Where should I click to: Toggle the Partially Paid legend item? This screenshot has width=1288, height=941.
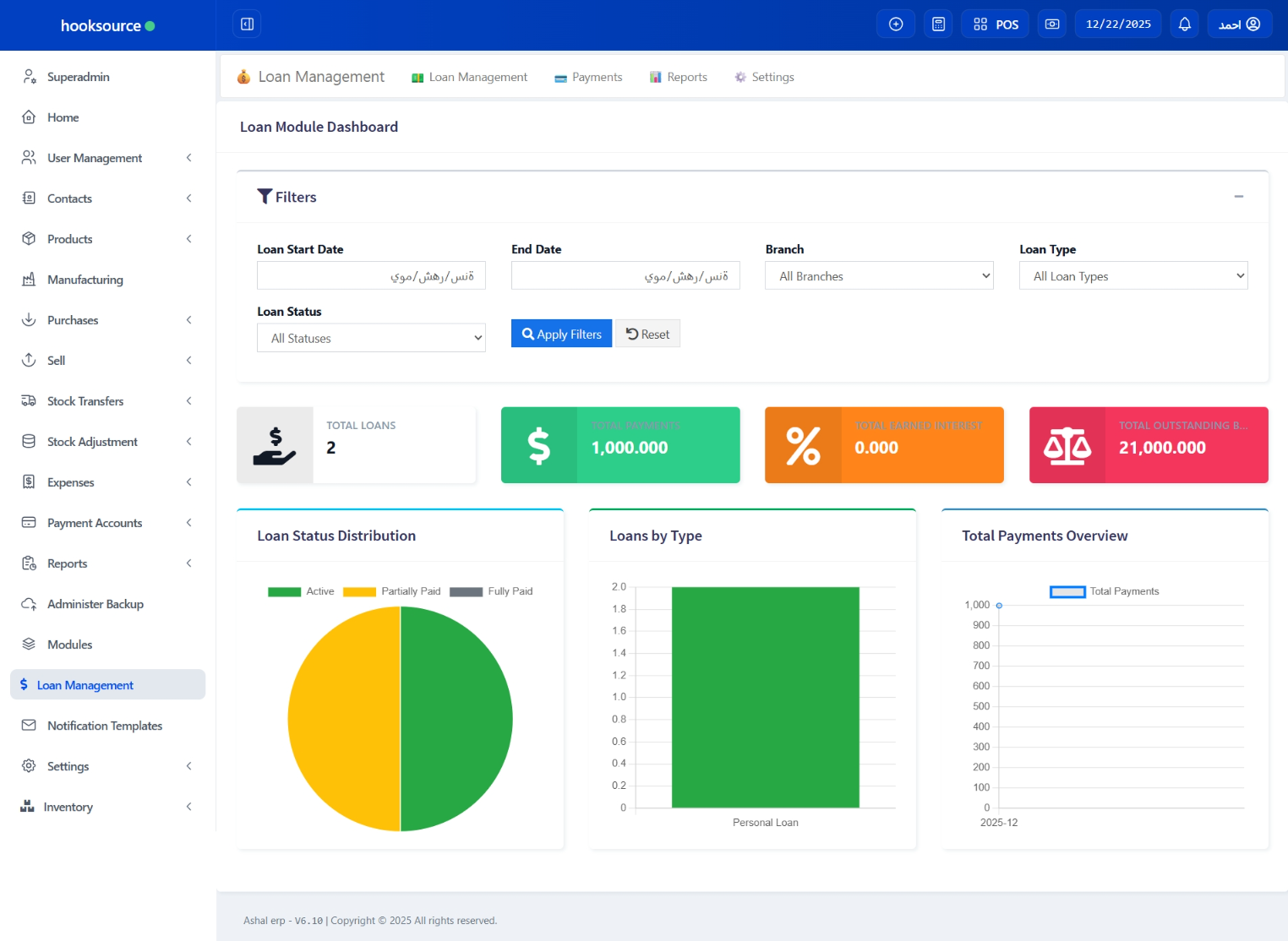391,591
